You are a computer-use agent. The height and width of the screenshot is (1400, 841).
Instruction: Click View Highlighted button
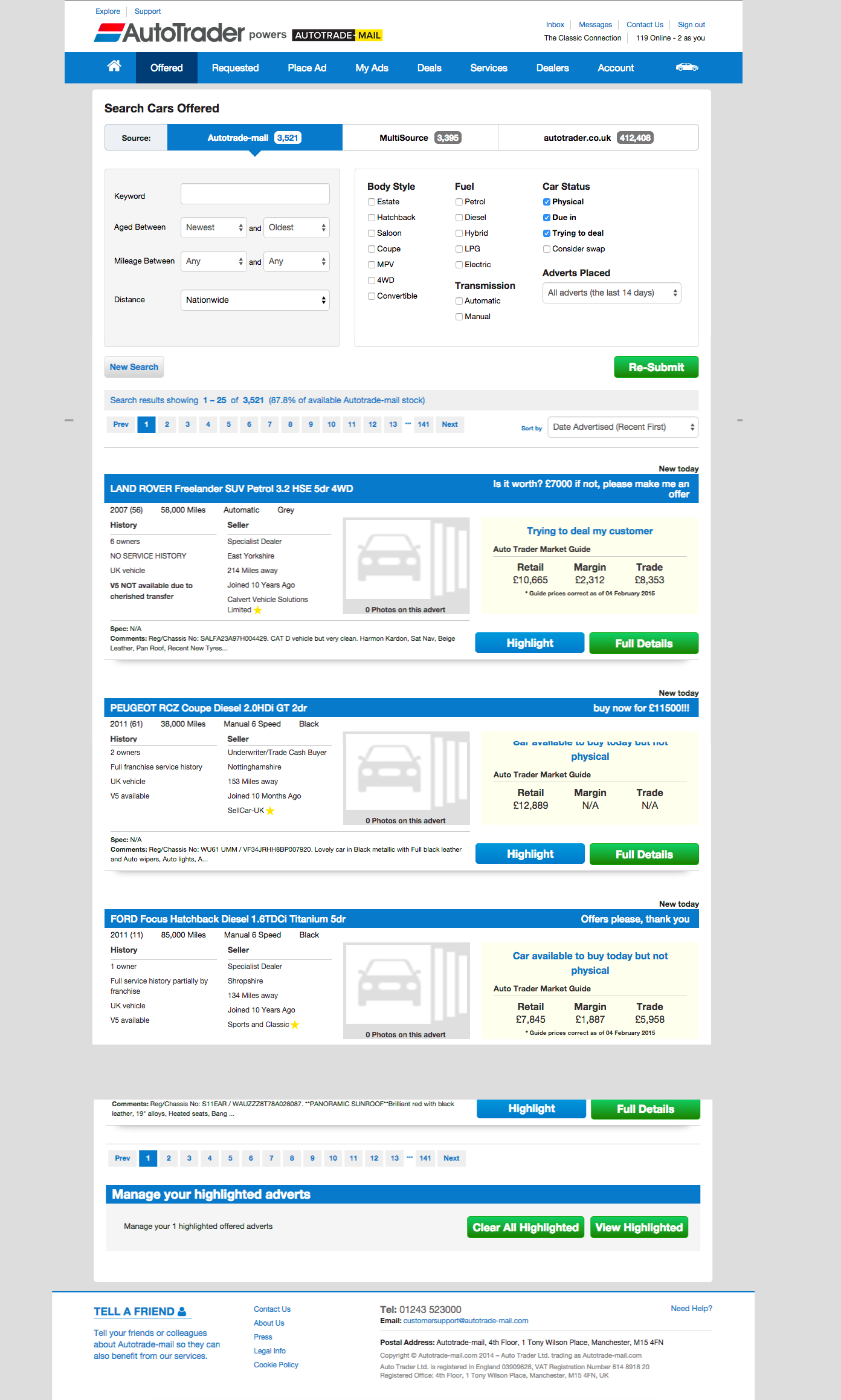(639, 1227)
